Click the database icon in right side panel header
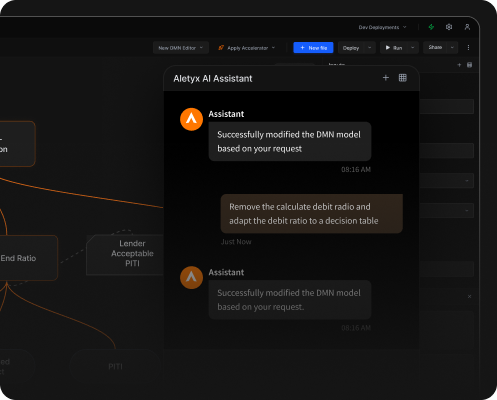The image size is (497, 400). point(469,65)
